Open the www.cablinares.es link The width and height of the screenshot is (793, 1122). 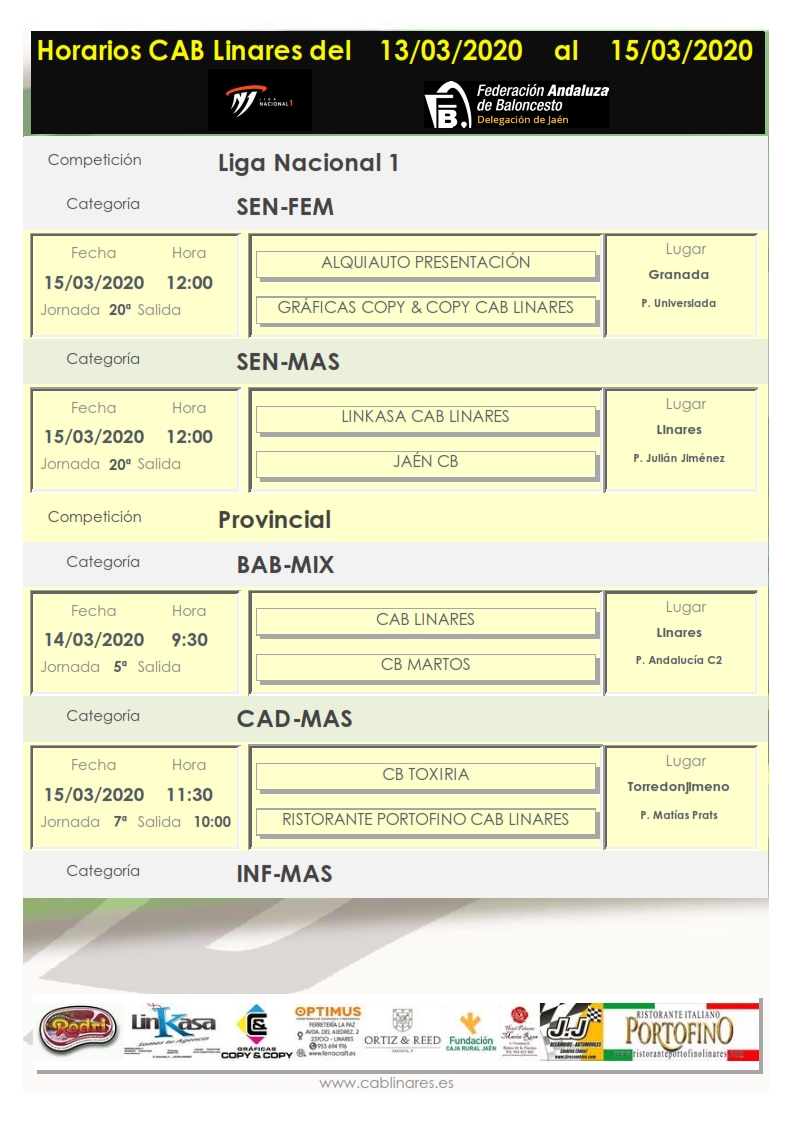point(385,1083)
